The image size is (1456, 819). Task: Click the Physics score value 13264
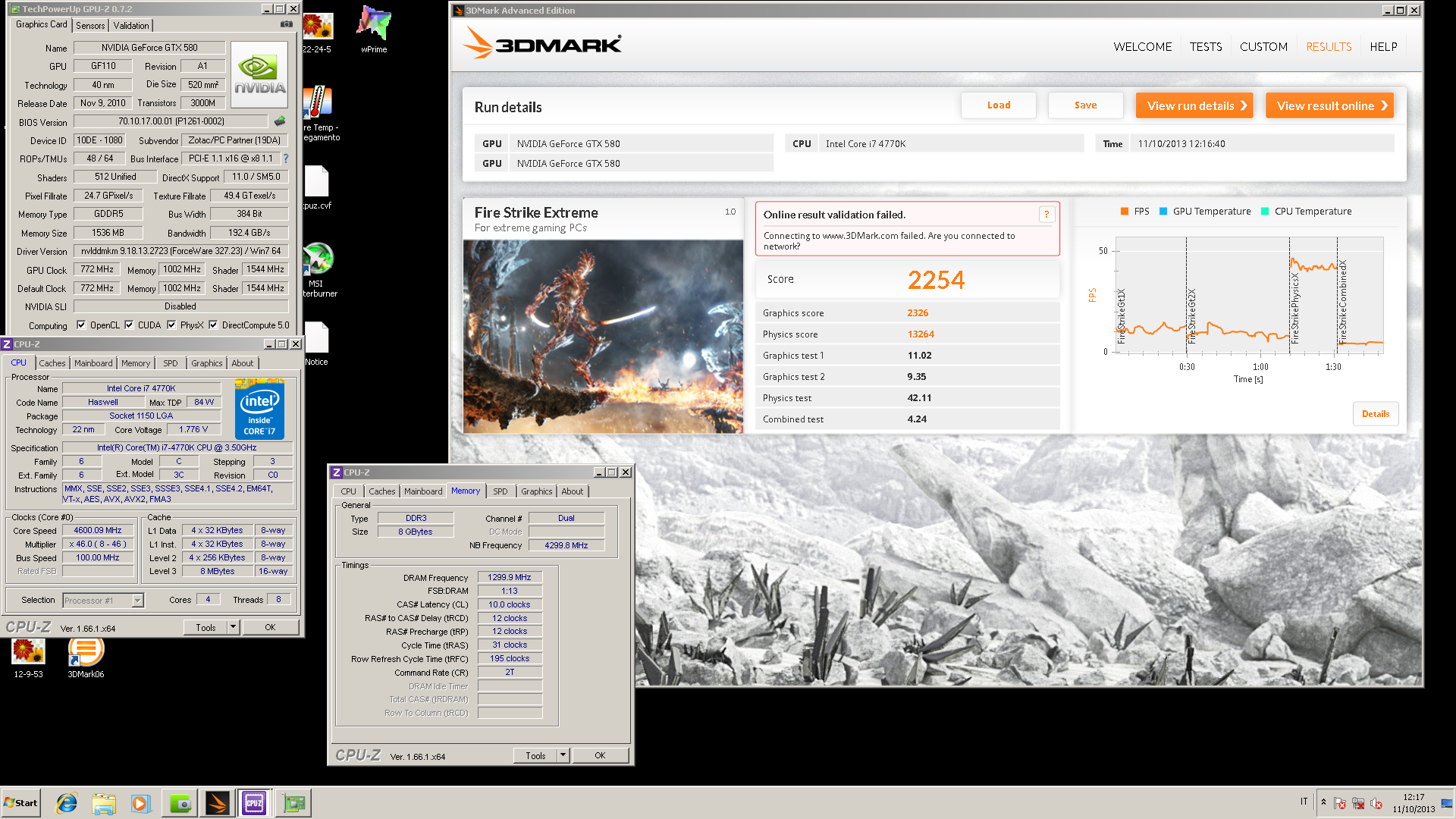[921, 334]
